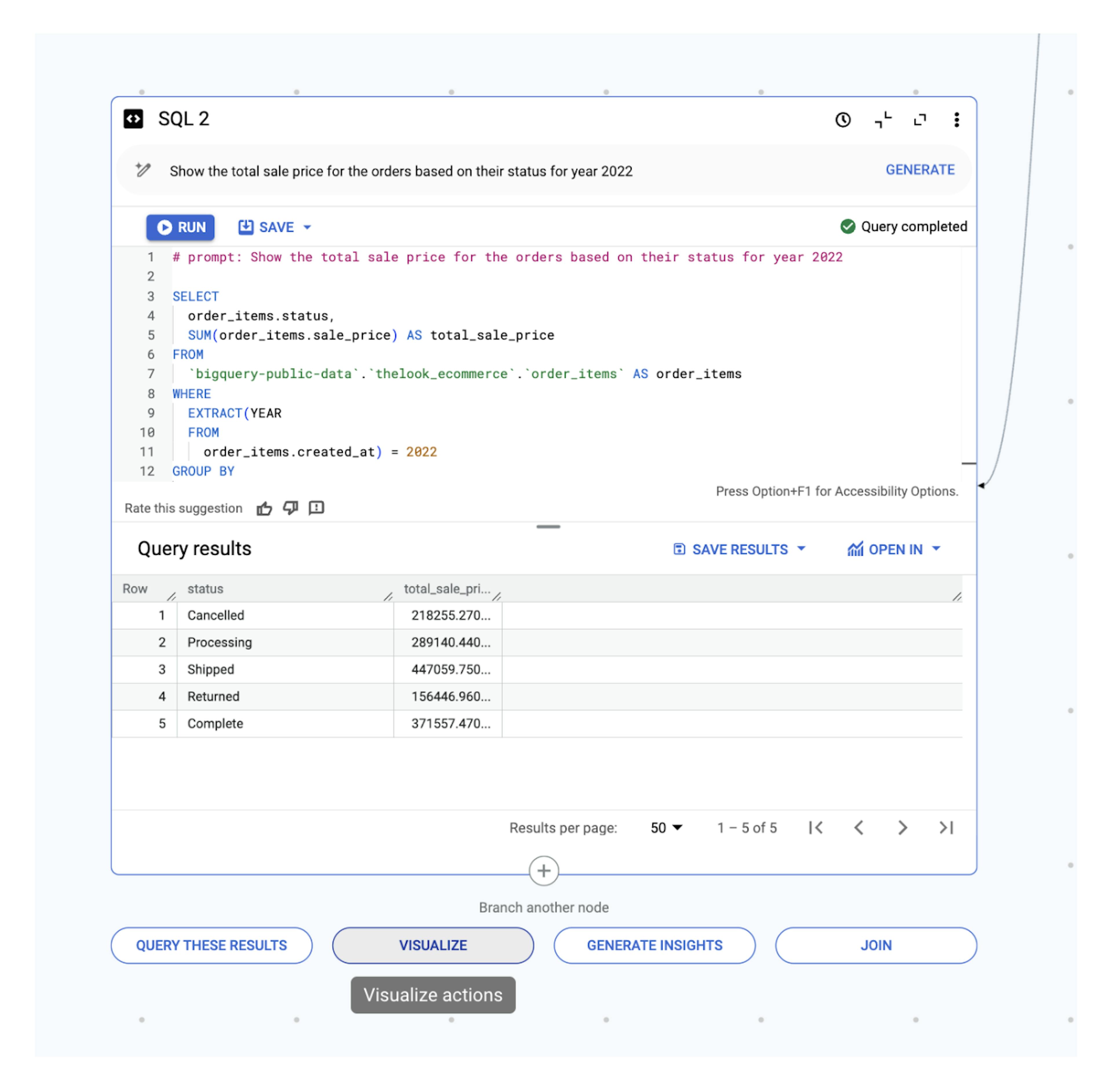1112x1092 pixels.
Task: Open query history clock icon
Action: click(x=842, y=120)
